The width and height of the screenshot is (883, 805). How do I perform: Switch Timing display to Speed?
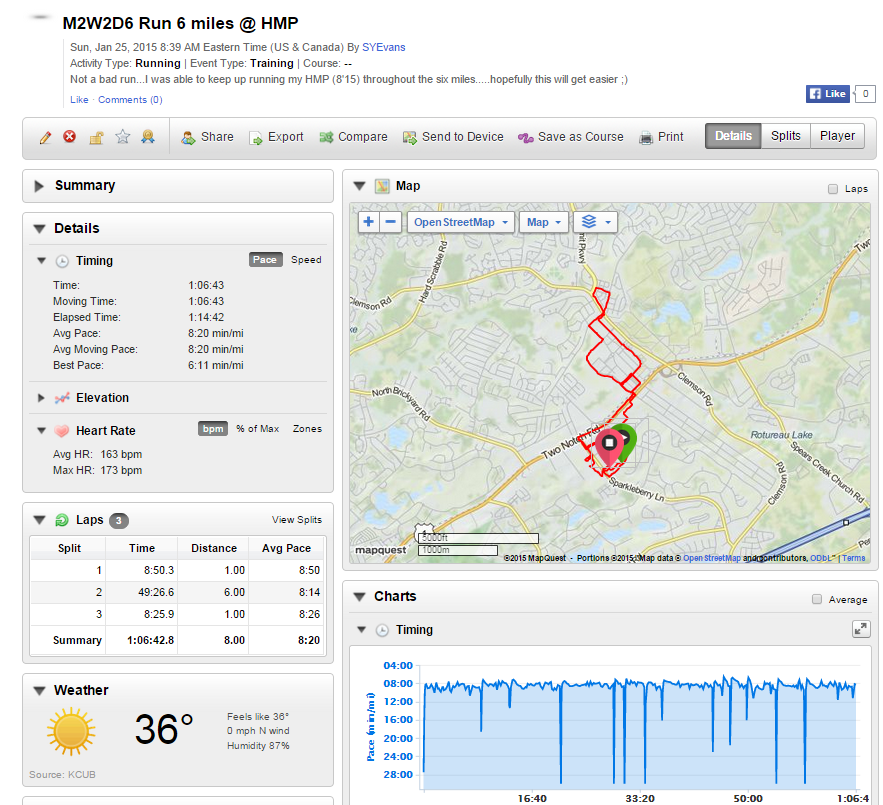click(x=306, y=260)
